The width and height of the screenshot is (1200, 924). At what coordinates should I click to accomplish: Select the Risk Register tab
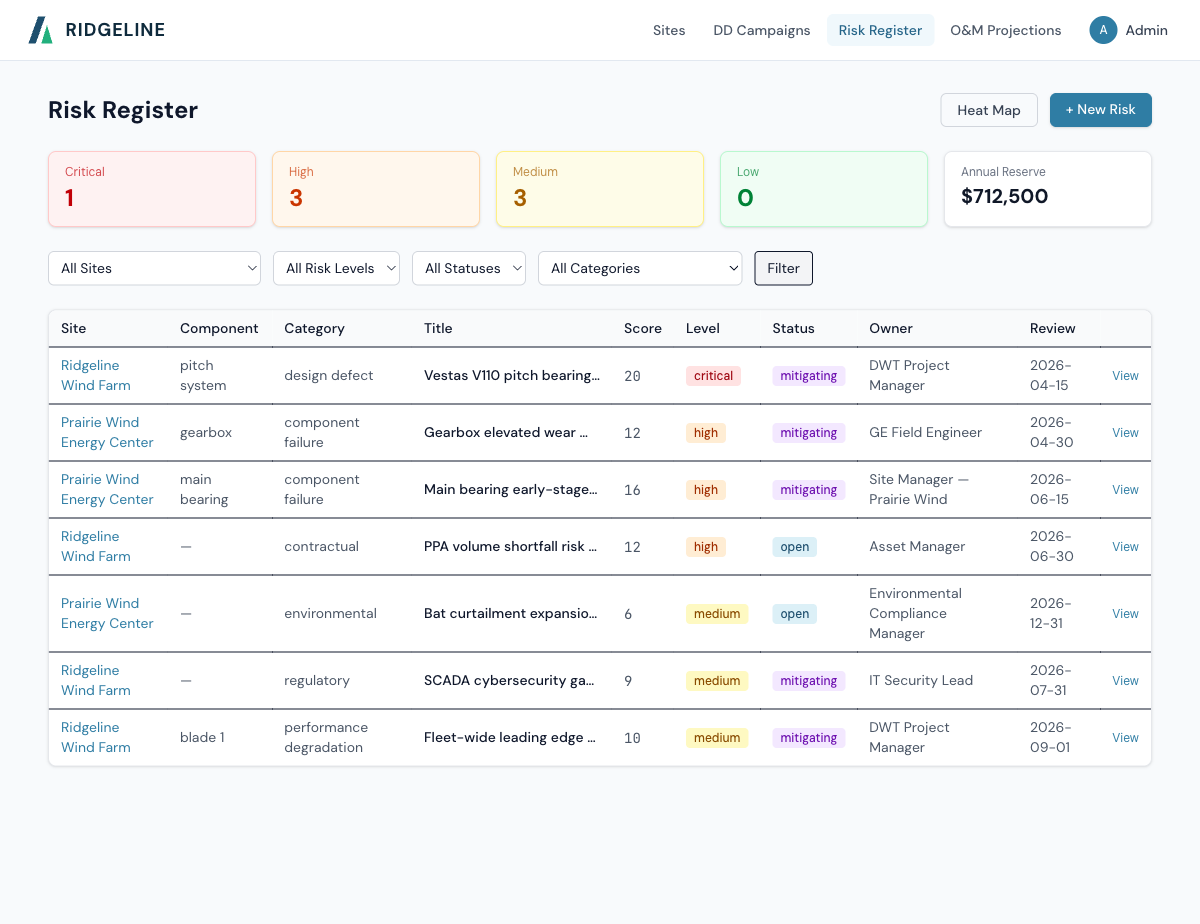tap(880, 30)
